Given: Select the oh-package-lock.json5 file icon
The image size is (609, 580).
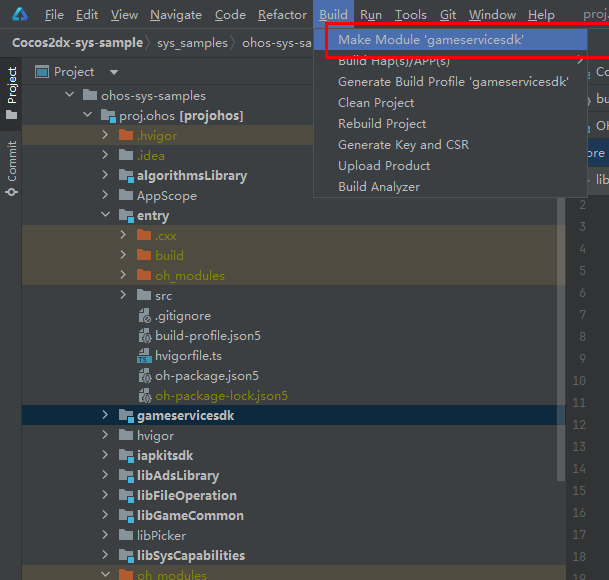Looking at the screenshot, I should tap(144, 395).
